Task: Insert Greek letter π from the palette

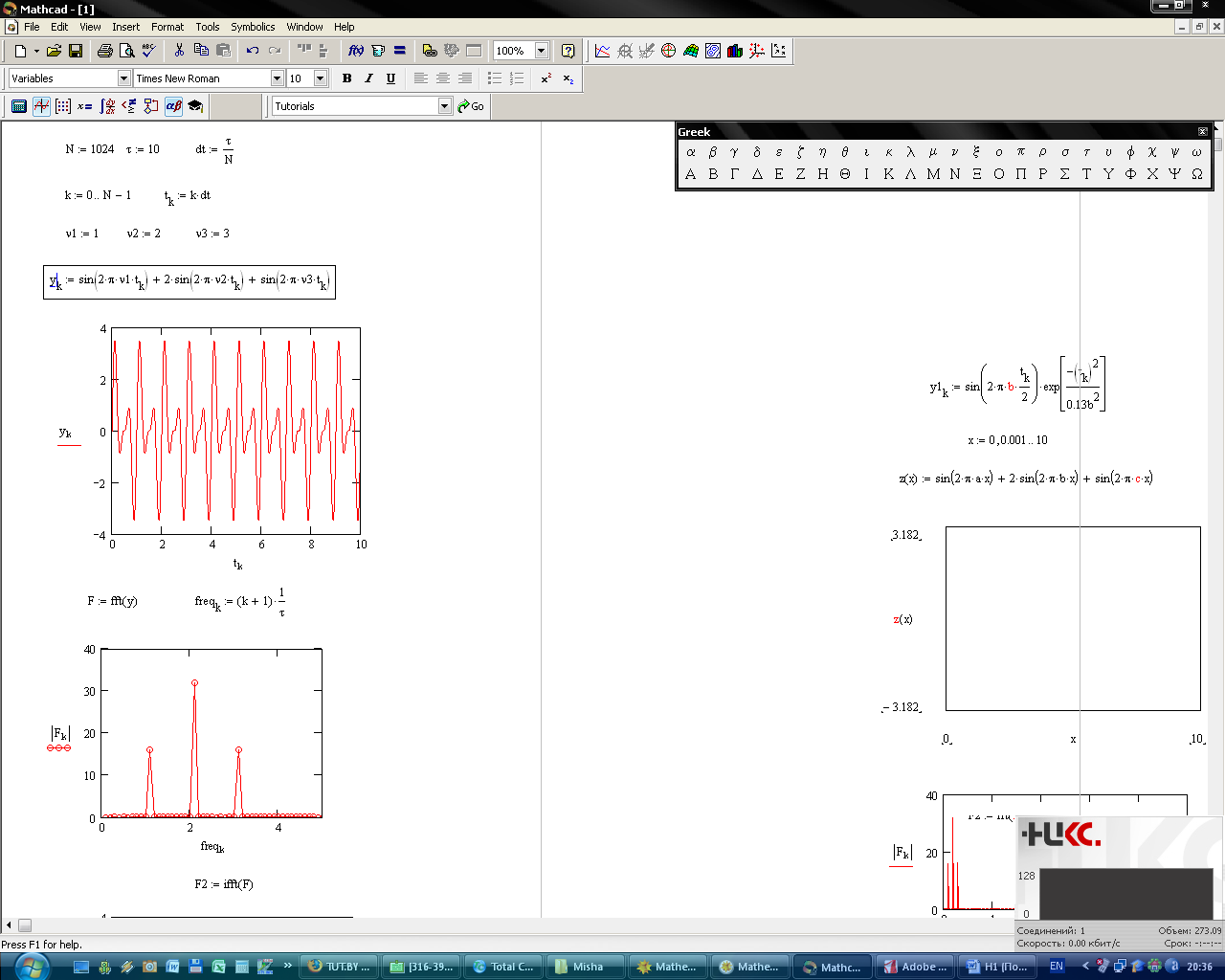Action: pyautogui.click(x=1021, y=151)
